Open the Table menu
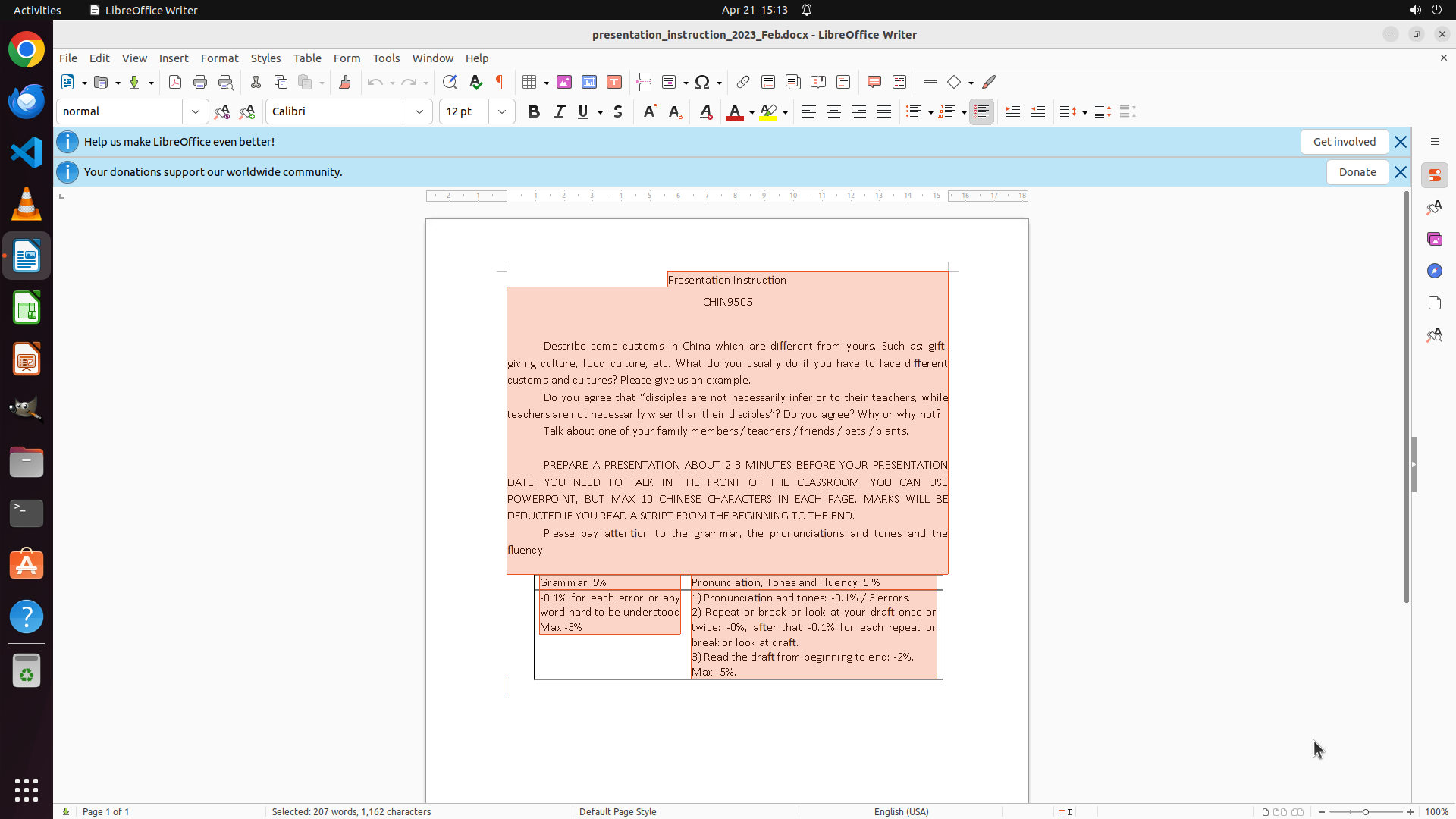This screenshot has width=1456, height=819. coord(307,58)
